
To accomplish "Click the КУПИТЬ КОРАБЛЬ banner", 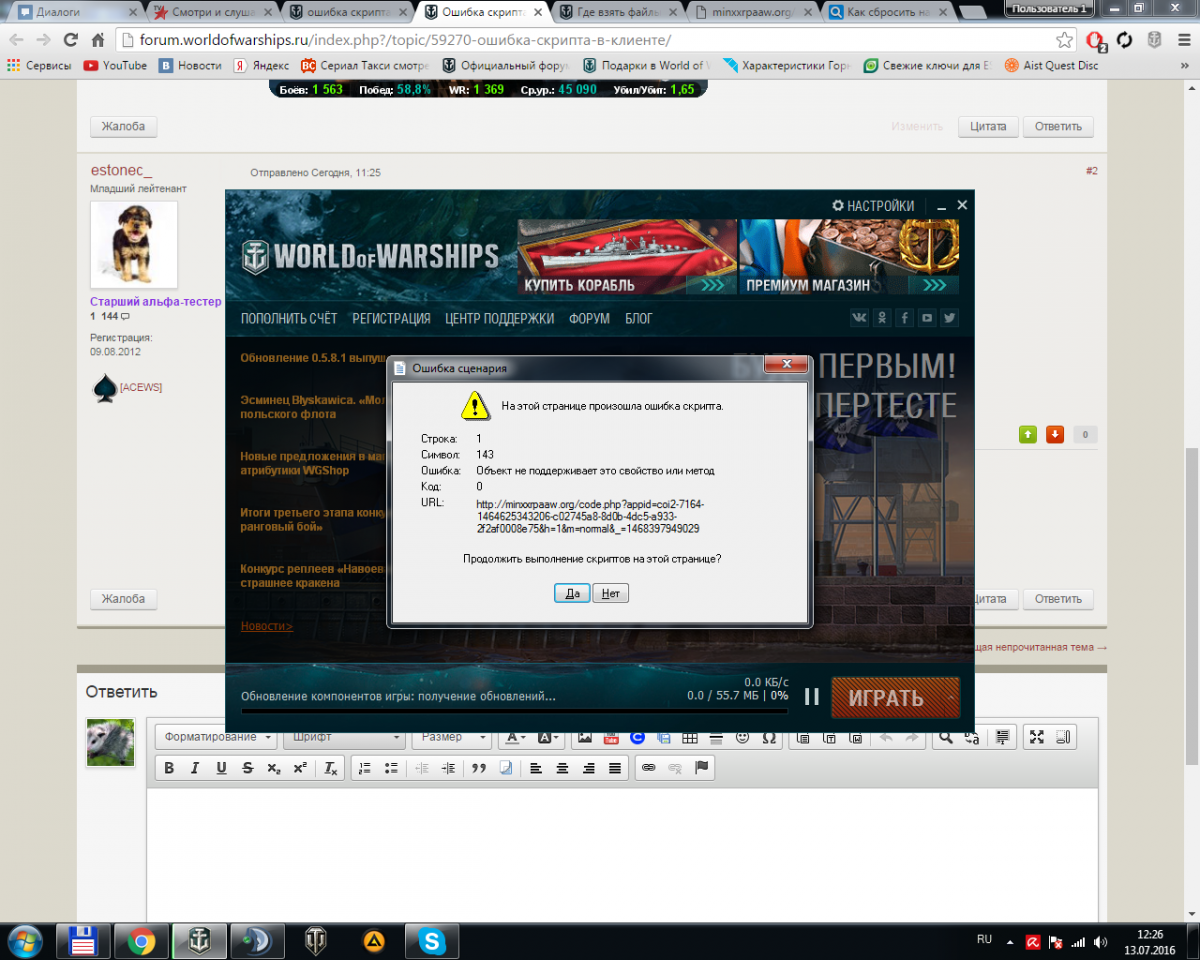I will click(627, 257).
